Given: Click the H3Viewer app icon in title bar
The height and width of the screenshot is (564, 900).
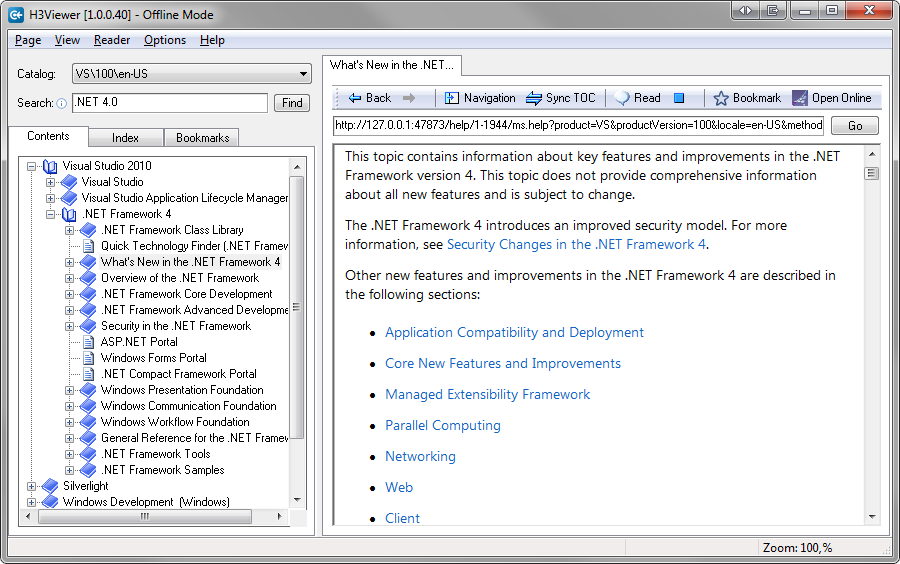Looking at the screenshot, I should coord(16,14).
